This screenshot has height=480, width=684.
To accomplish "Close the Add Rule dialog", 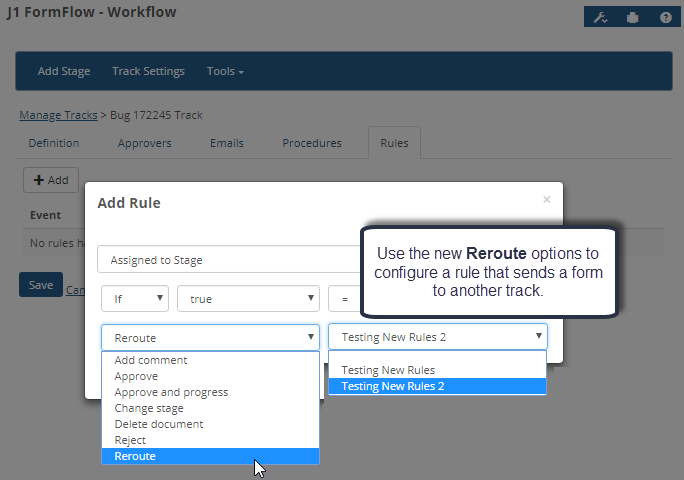I will pos(546,200).
